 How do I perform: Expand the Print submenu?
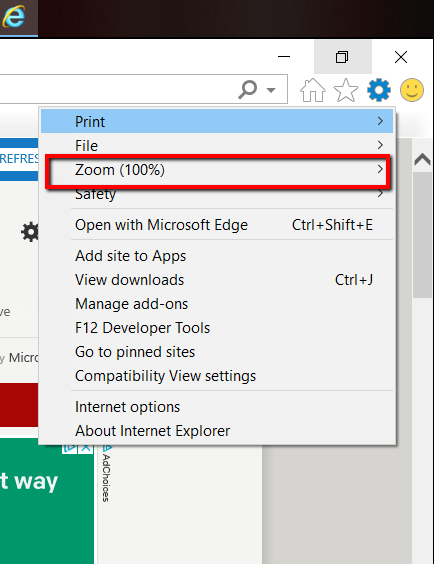217,122
